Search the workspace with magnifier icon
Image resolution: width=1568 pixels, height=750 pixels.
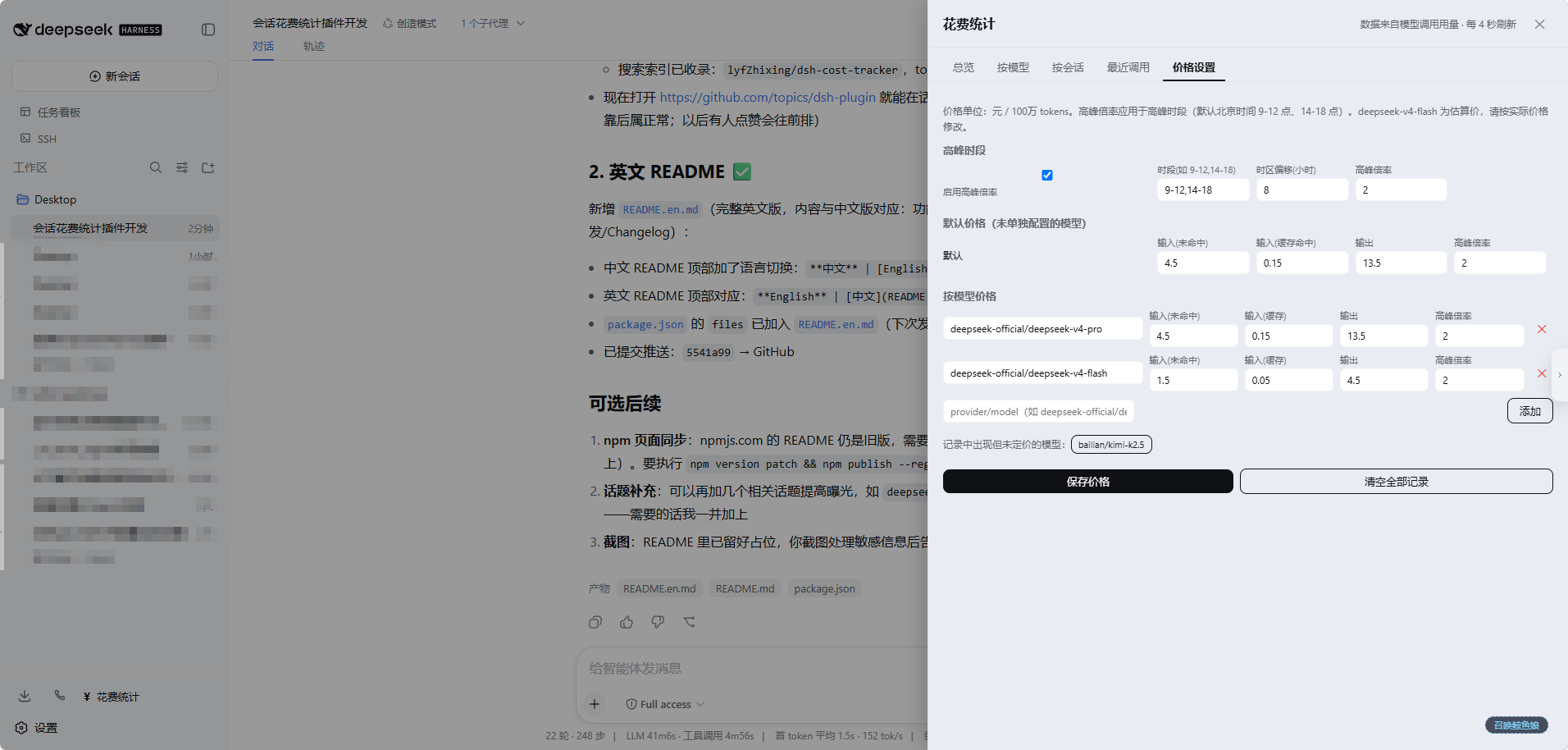(x=155, y=167)
